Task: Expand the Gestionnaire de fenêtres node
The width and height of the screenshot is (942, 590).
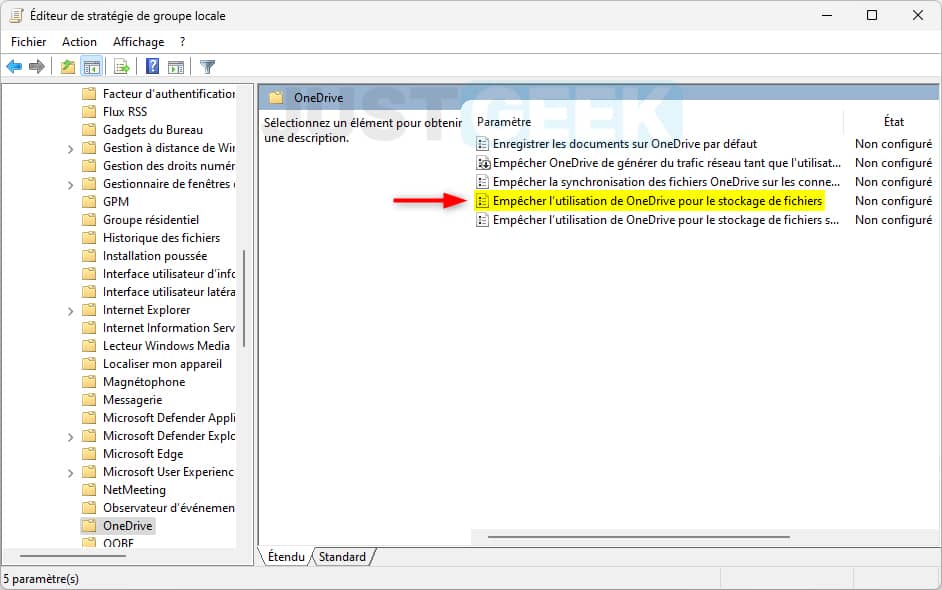Action: (x=70, y=184)
